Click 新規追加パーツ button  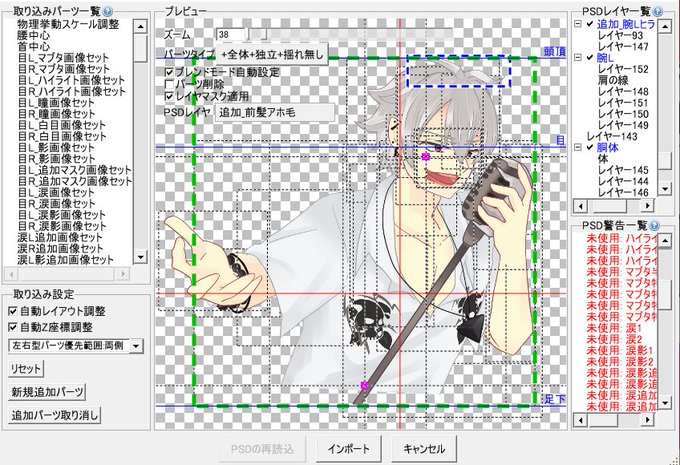tap(47, 392)
